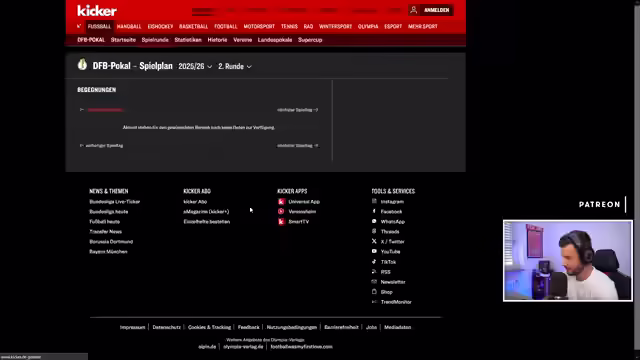The height and width of the screenshot is (360, 640).
Task: Select the Handball sport tab
Action: [129, 27]
